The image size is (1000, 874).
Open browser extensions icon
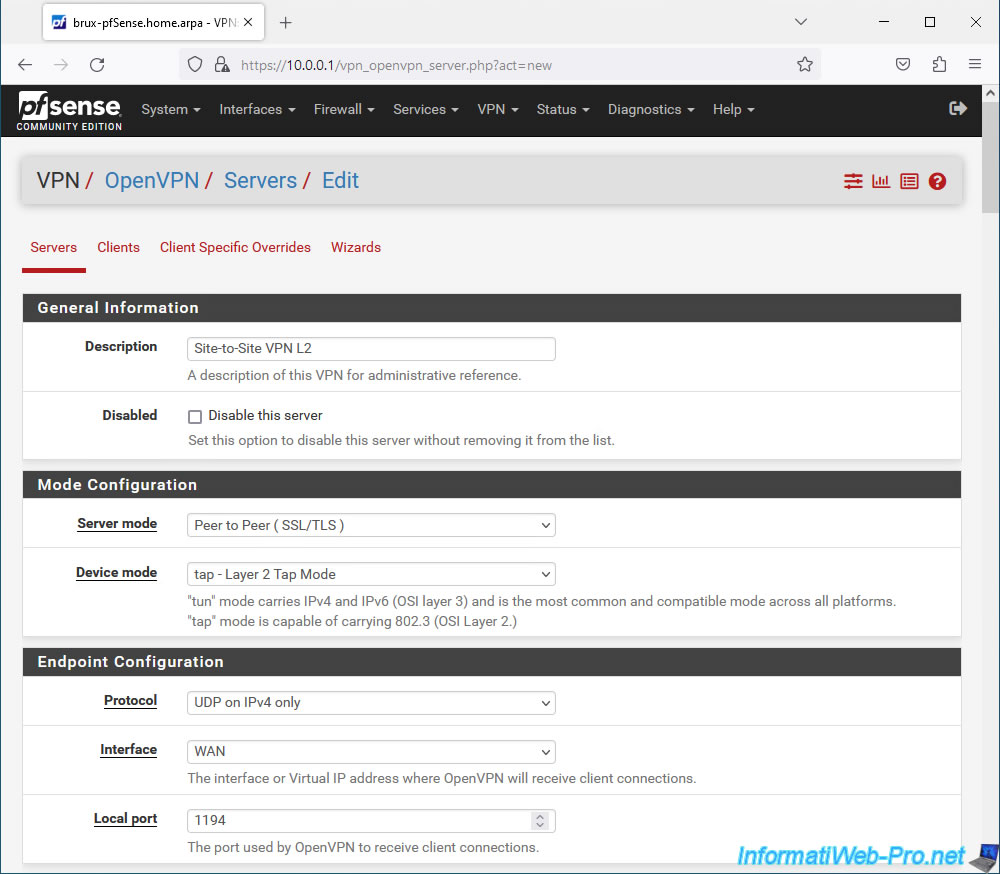pos(939,64)
